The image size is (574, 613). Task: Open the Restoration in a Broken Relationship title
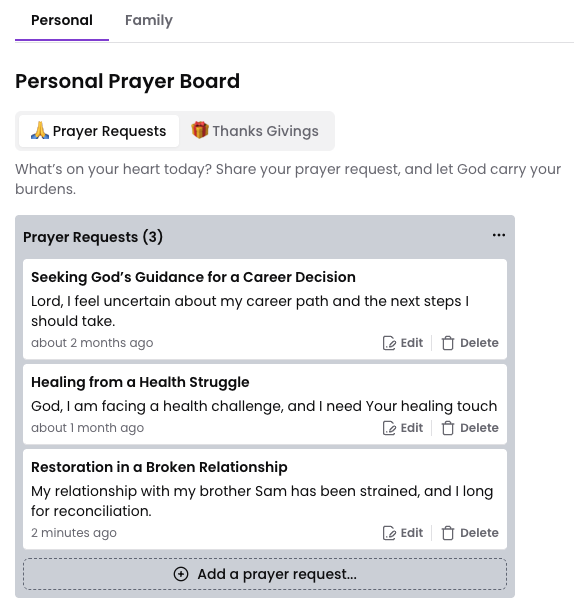159,467
